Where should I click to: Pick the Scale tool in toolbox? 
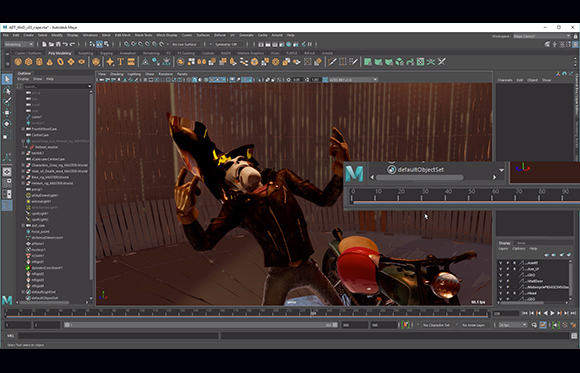coord(7,136)
